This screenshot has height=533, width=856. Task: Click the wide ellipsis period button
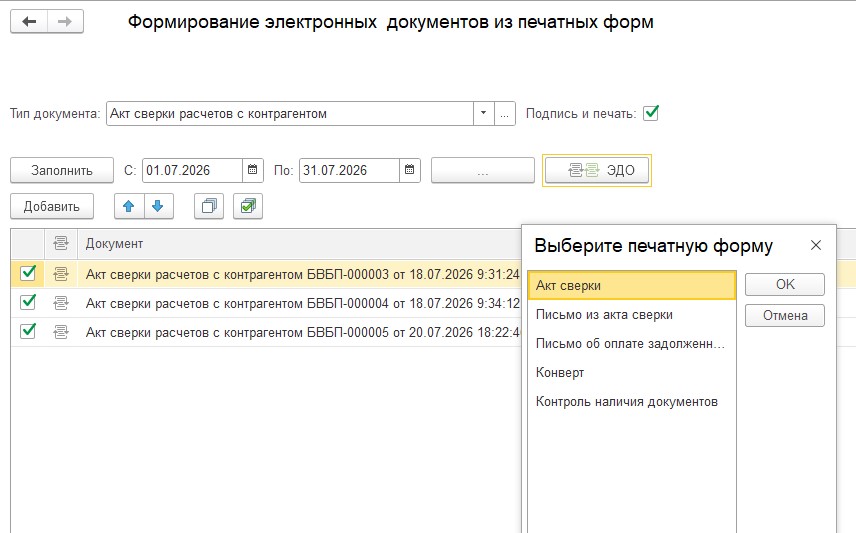pyautogui.click(x=483, y=170)
